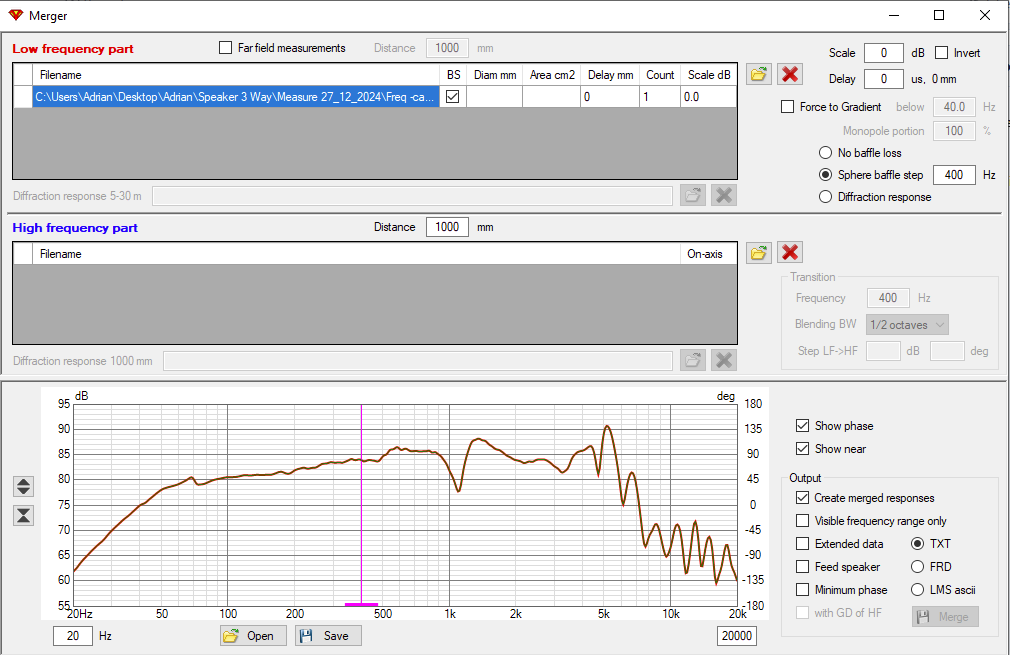This screenshot has width=1010, height=655.
Task: Click the Scale dB input field
Action: (883, 53)
